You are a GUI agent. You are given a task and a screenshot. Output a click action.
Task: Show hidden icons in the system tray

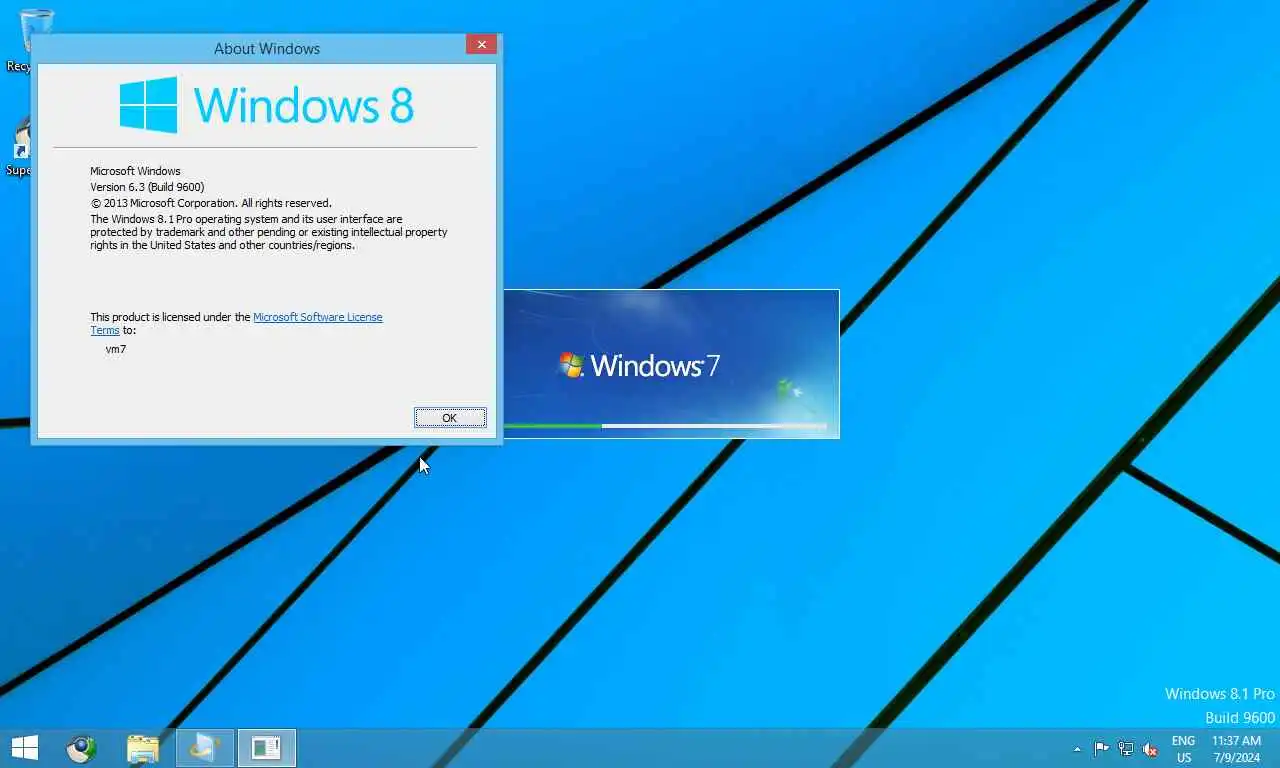click(1077, 749)
